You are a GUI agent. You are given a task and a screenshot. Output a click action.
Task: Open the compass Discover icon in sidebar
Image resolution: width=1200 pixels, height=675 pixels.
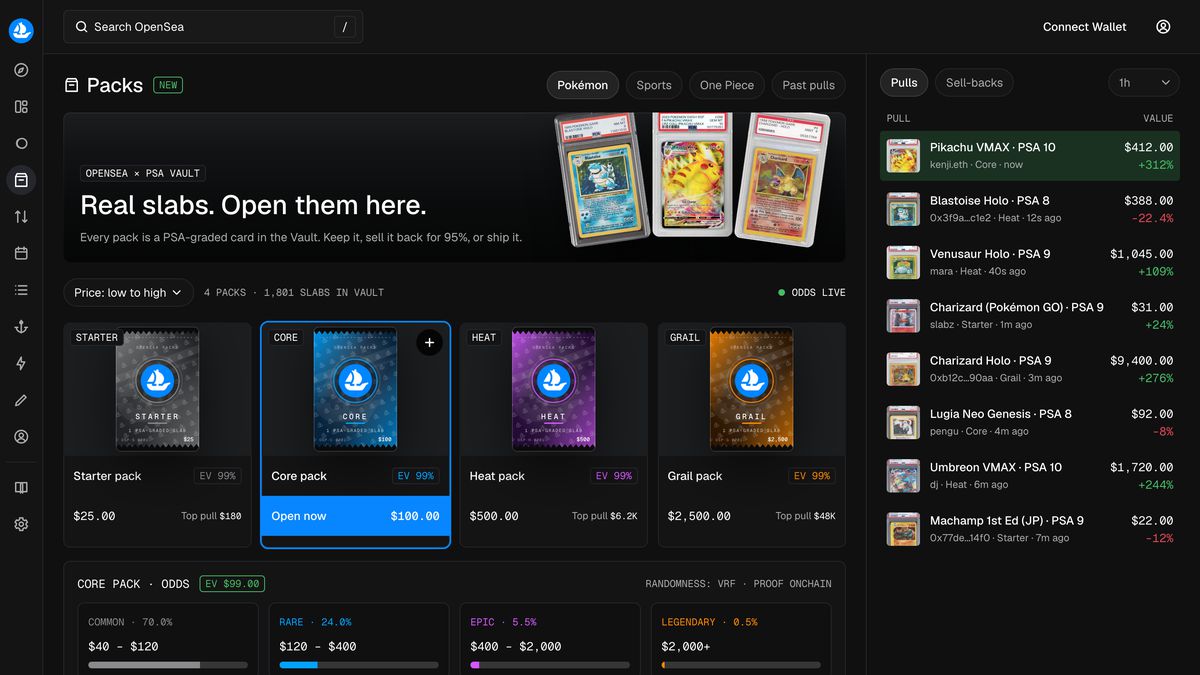point(21,70)
